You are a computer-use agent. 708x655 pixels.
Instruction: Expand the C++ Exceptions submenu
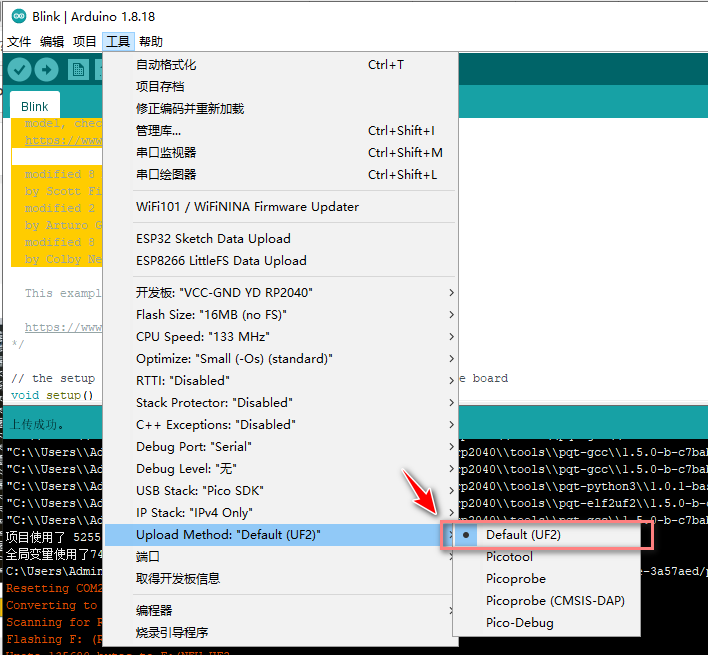(x=281, y=425)
